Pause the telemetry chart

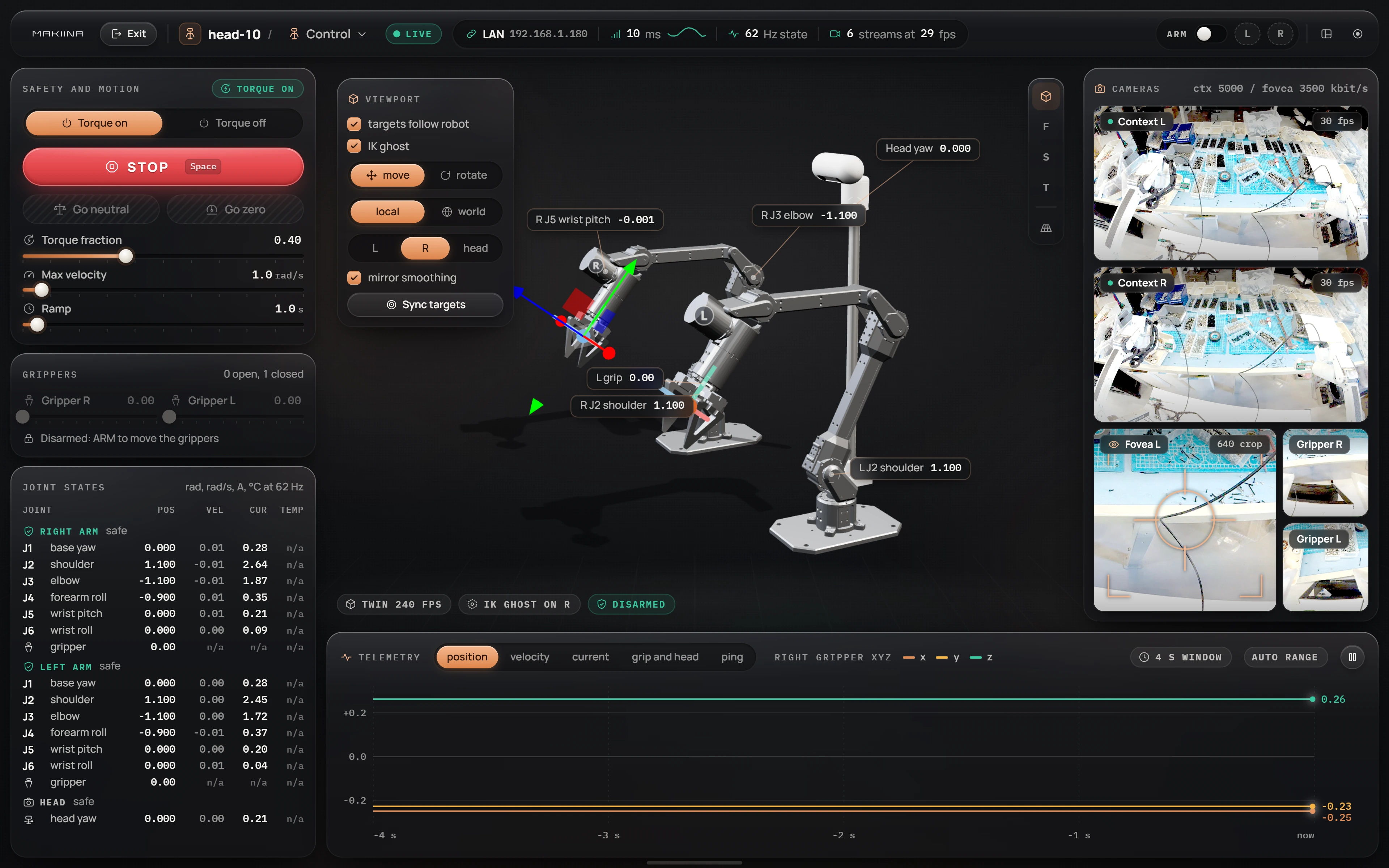pos(1352,657)
